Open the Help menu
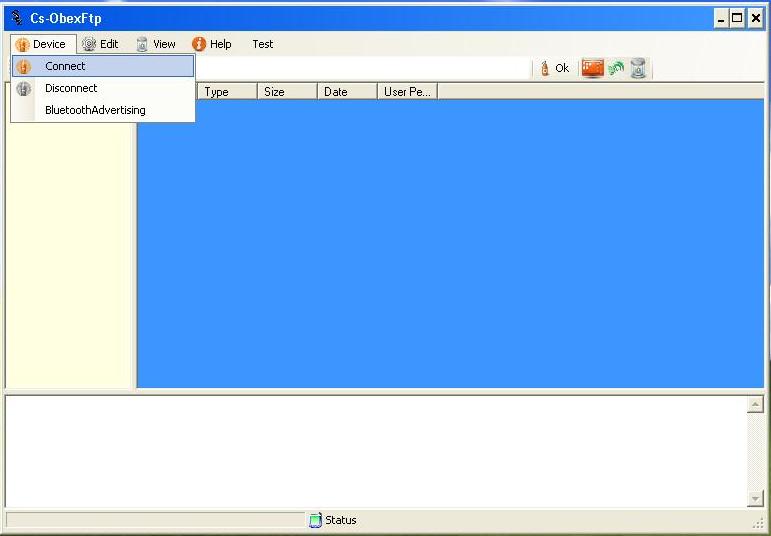 click(212, 44)
